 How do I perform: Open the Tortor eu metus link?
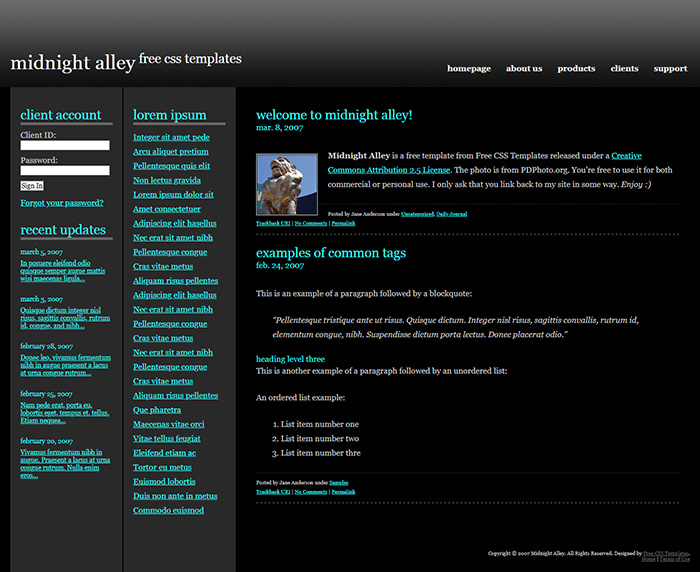click(x=162, y=467)
